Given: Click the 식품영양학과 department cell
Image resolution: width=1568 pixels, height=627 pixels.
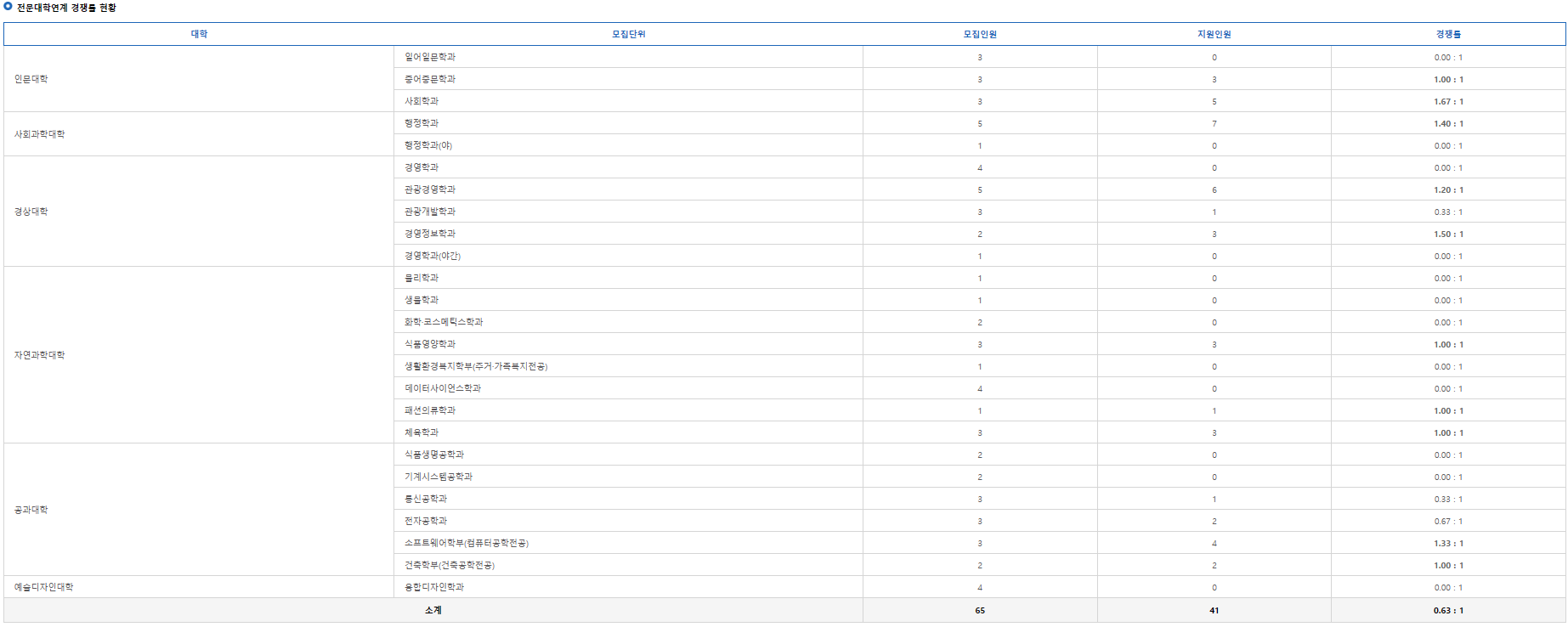Looking at the screenshot, I should click(x=629, y=344).
